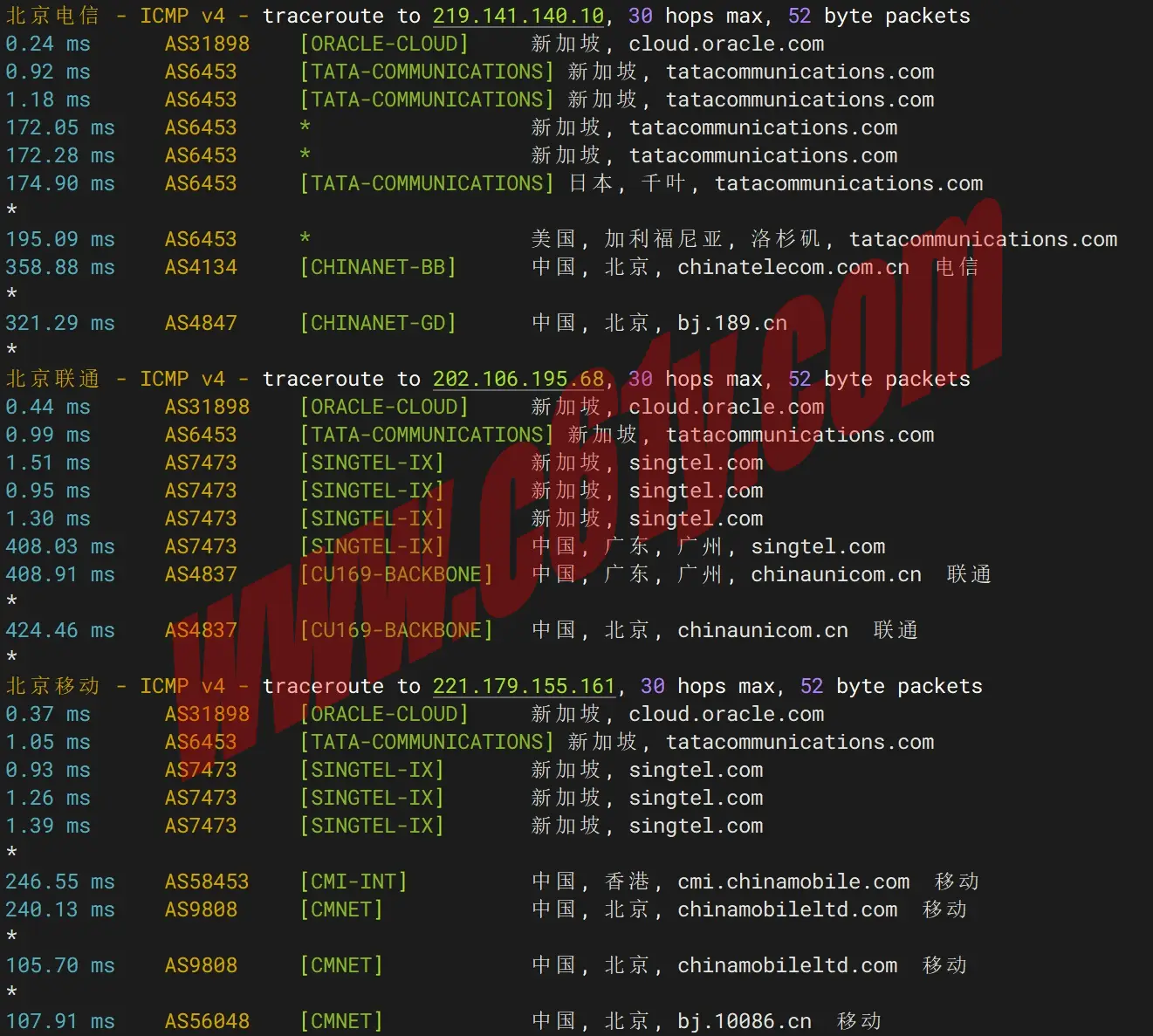Viewport: 1153px width, 1036px height.
Task: Click the 1.30 ms latency value
Action: (48, 518)
